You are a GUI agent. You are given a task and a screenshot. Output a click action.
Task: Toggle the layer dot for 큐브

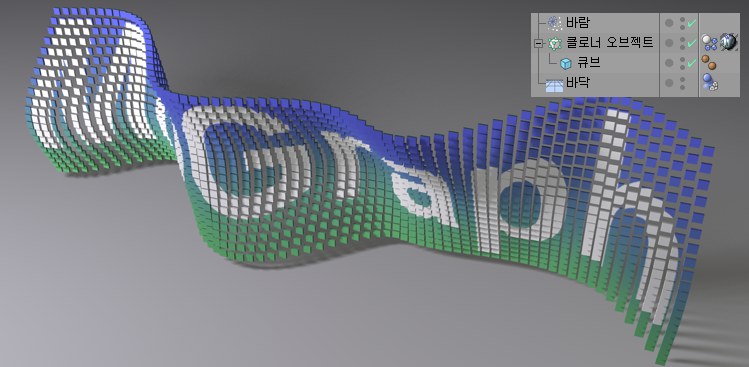[x=669, y=63]
